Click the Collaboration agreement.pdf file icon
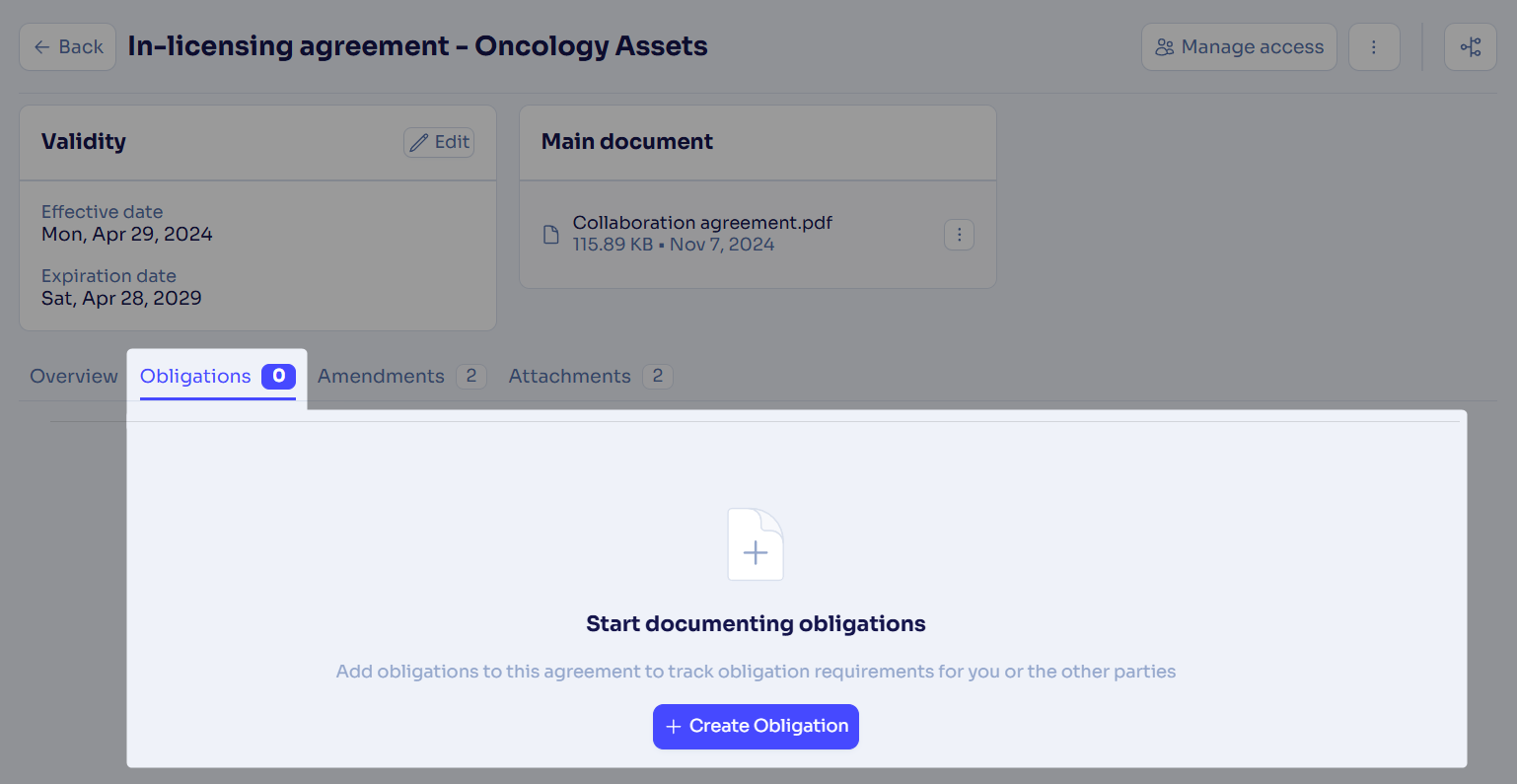1517x784 pixels. 551,235
